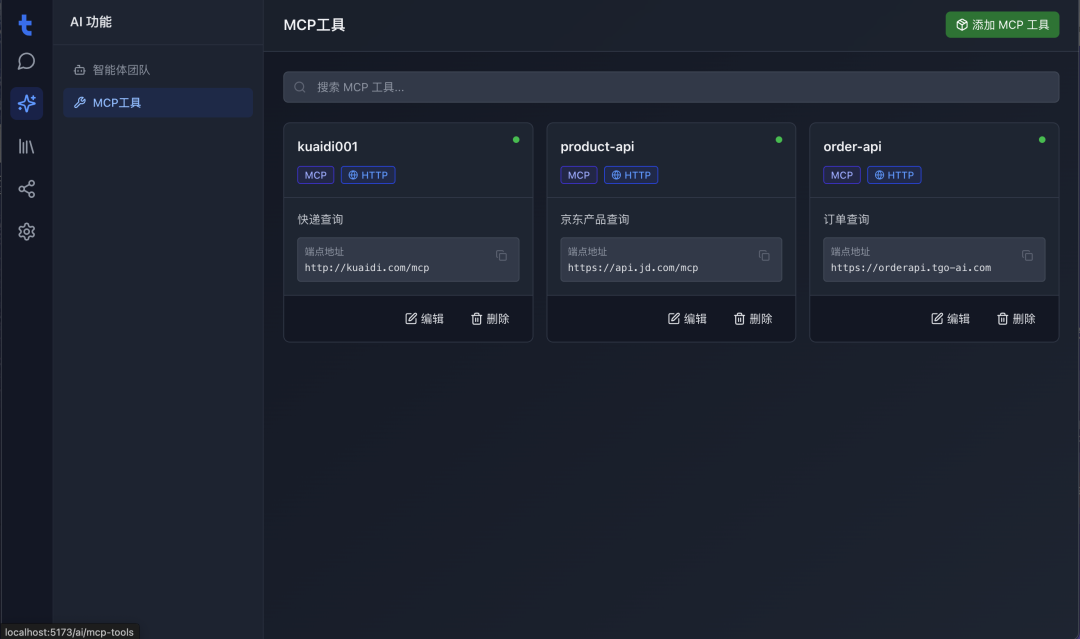Click the blue t logo icon

click(x=26, y=25)
